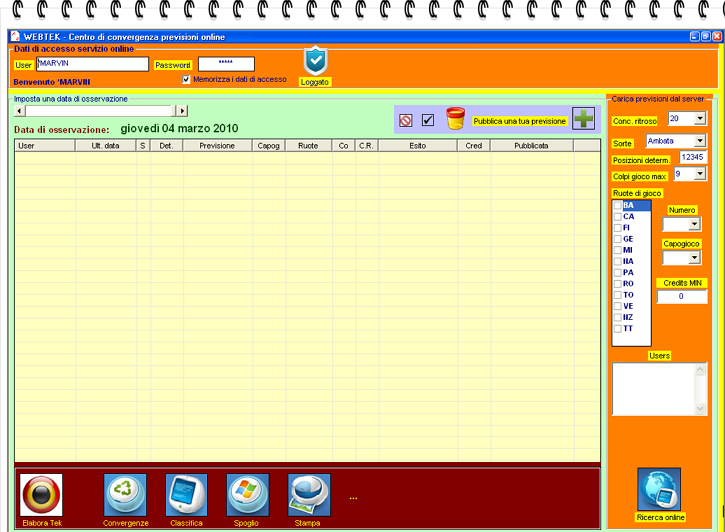Screen dimensions: 725x532
Task: Click the Password input field
Action: (226, 64)
